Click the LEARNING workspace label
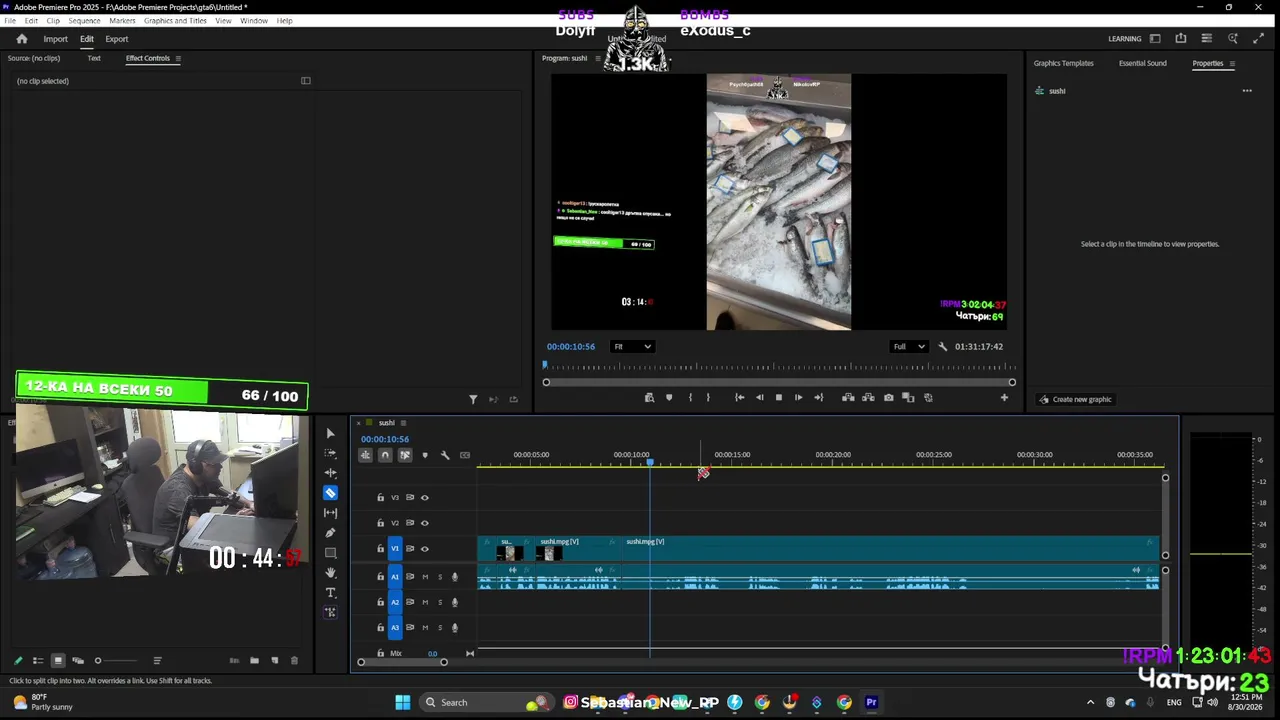This screenshot has width=1280, height=720. pos(1125,39)
